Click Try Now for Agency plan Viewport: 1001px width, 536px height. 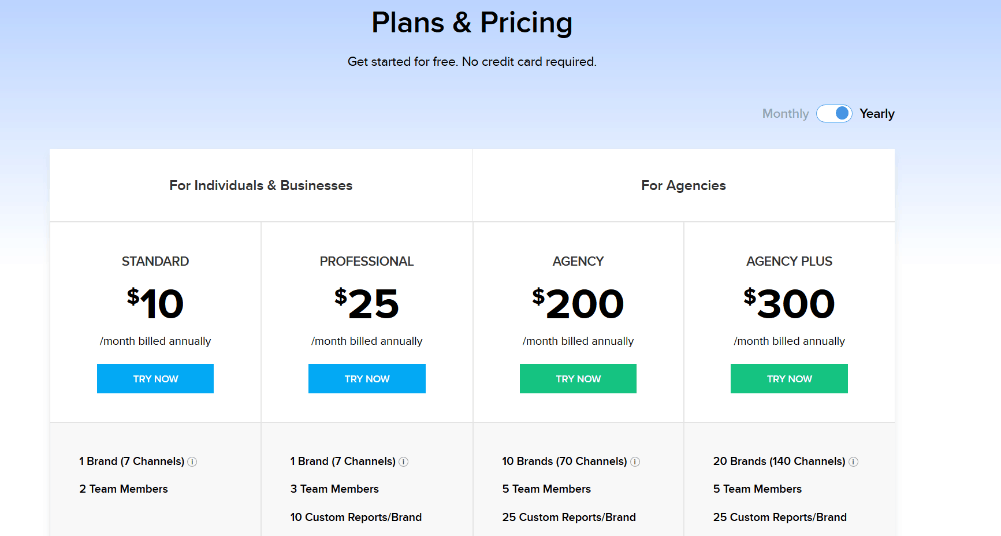pos(578,378)
